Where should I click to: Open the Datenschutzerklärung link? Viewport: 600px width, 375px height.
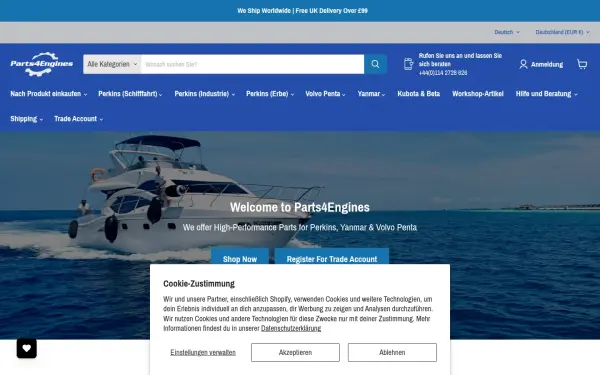[x=291, y=328]
